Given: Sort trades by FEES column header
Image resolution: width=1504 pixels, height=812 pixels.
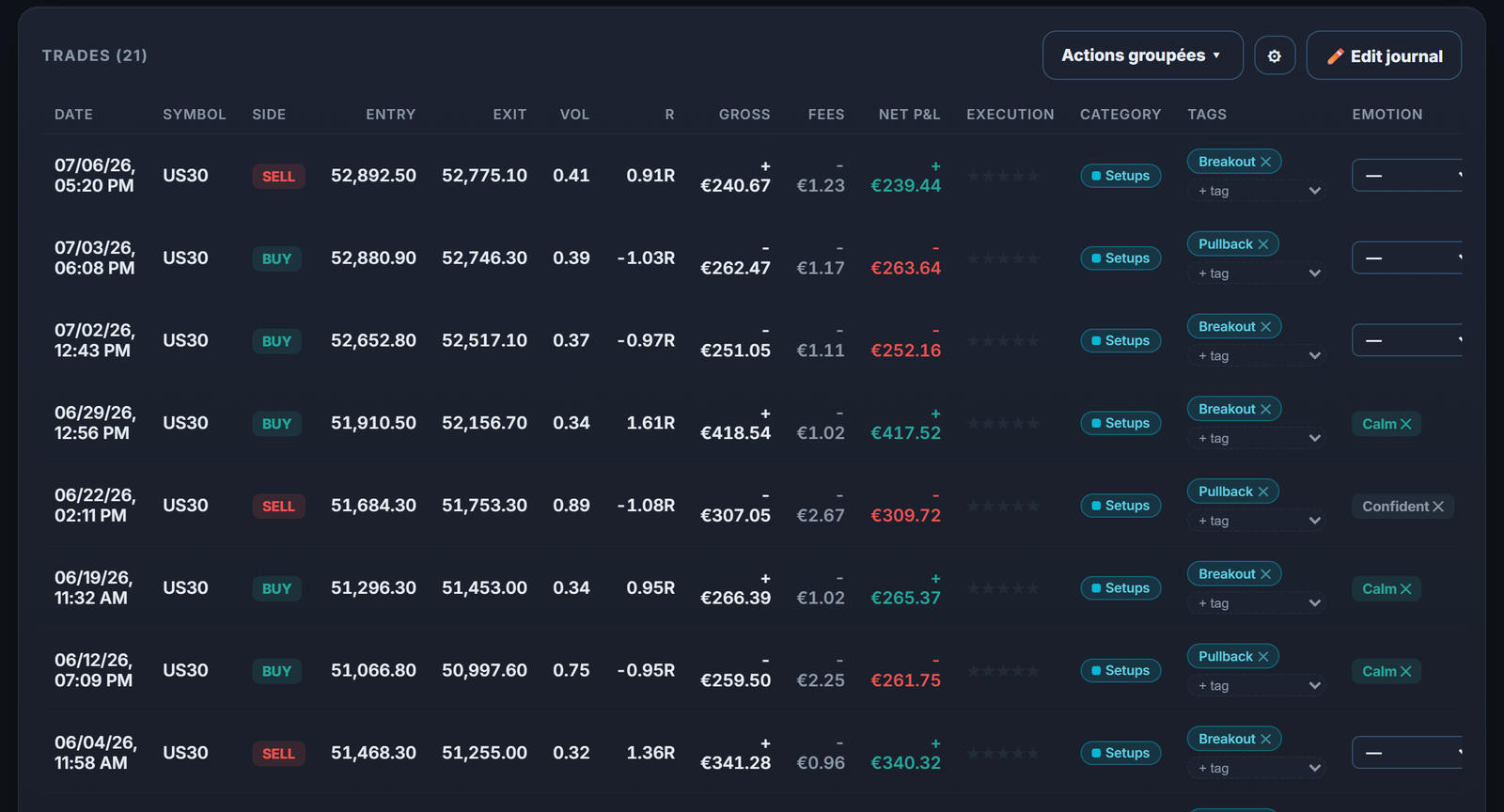Looking at the screenshot, I should coord(826,115).
